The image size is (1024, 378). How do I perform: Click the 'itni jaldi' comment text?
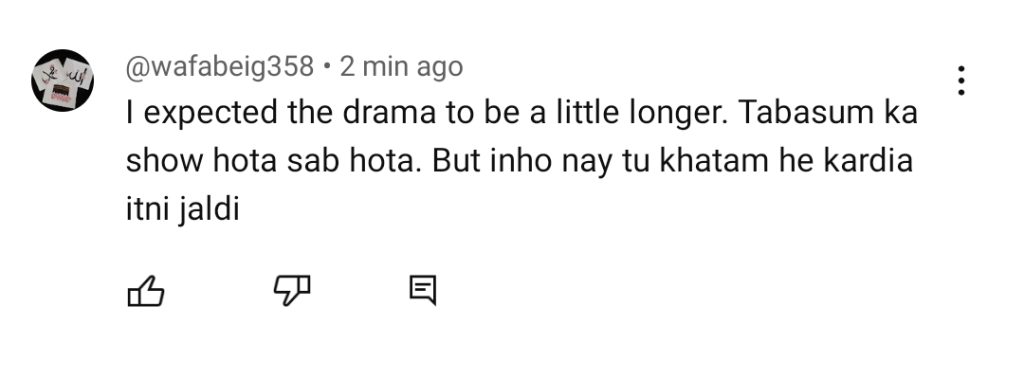tap(183, 210)
